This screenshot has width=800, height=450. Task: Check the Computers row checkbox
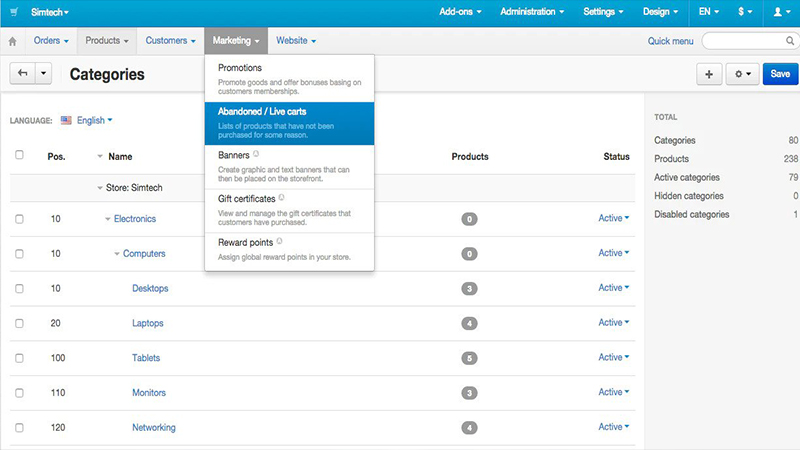[19, 254]
